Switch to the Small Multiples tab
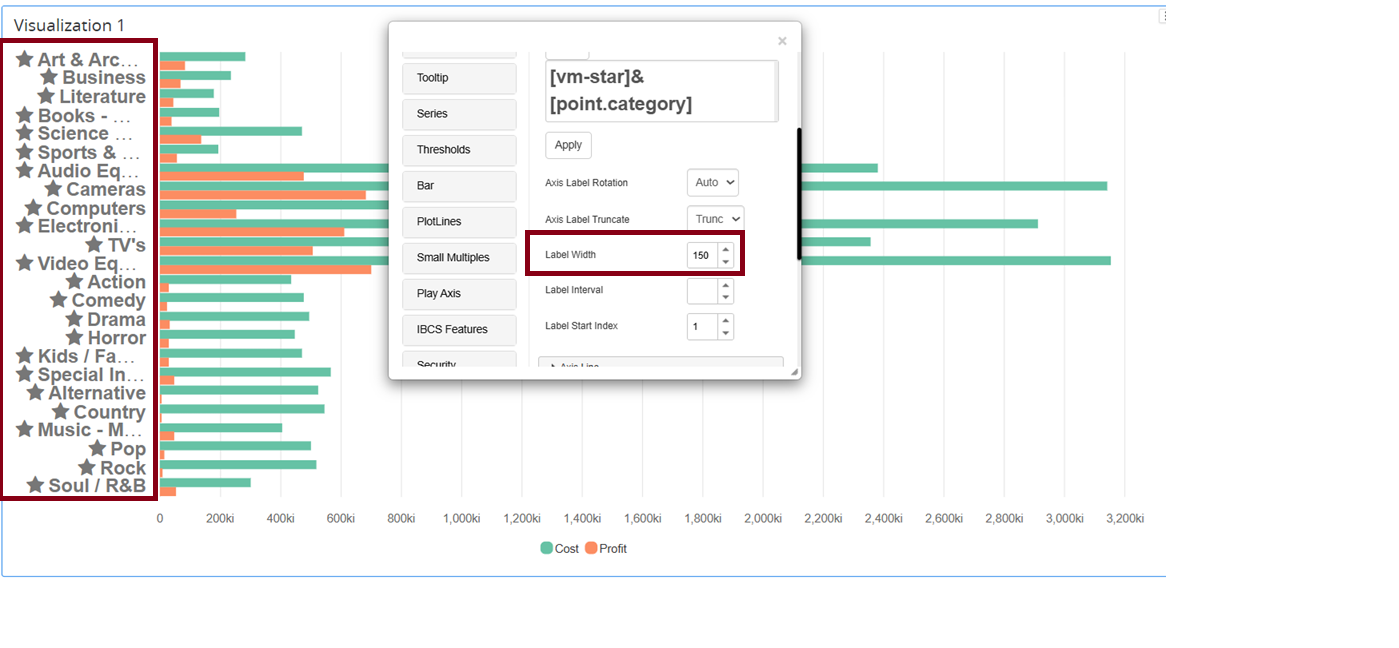Viewport: 1399px width, 648px height. pos(459,258)
